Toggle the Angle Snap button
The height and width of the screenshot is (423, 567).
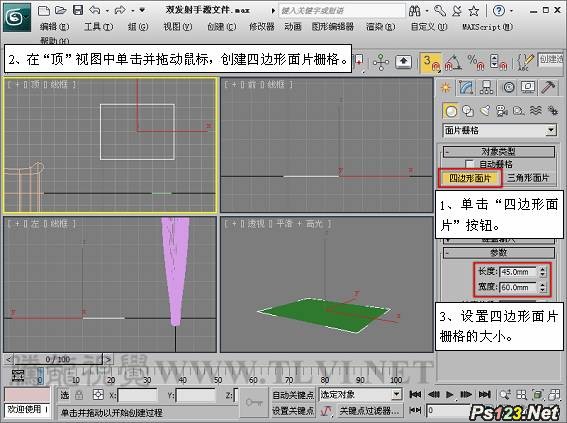453,62
